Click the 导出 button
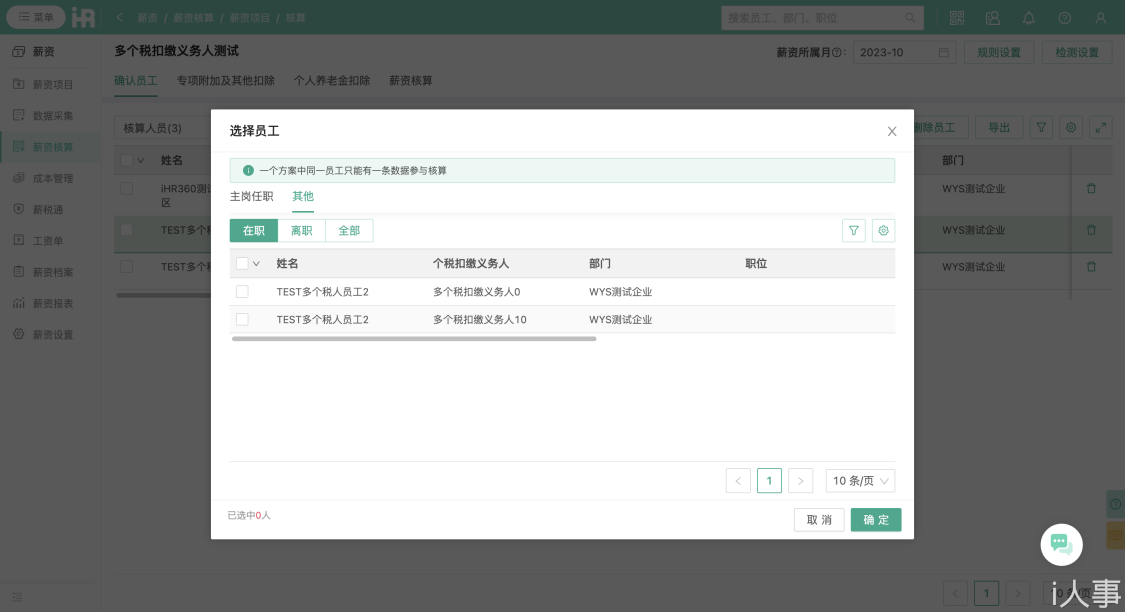Image resolution: width=1125 pixels, height=612 pixels. 999,128
